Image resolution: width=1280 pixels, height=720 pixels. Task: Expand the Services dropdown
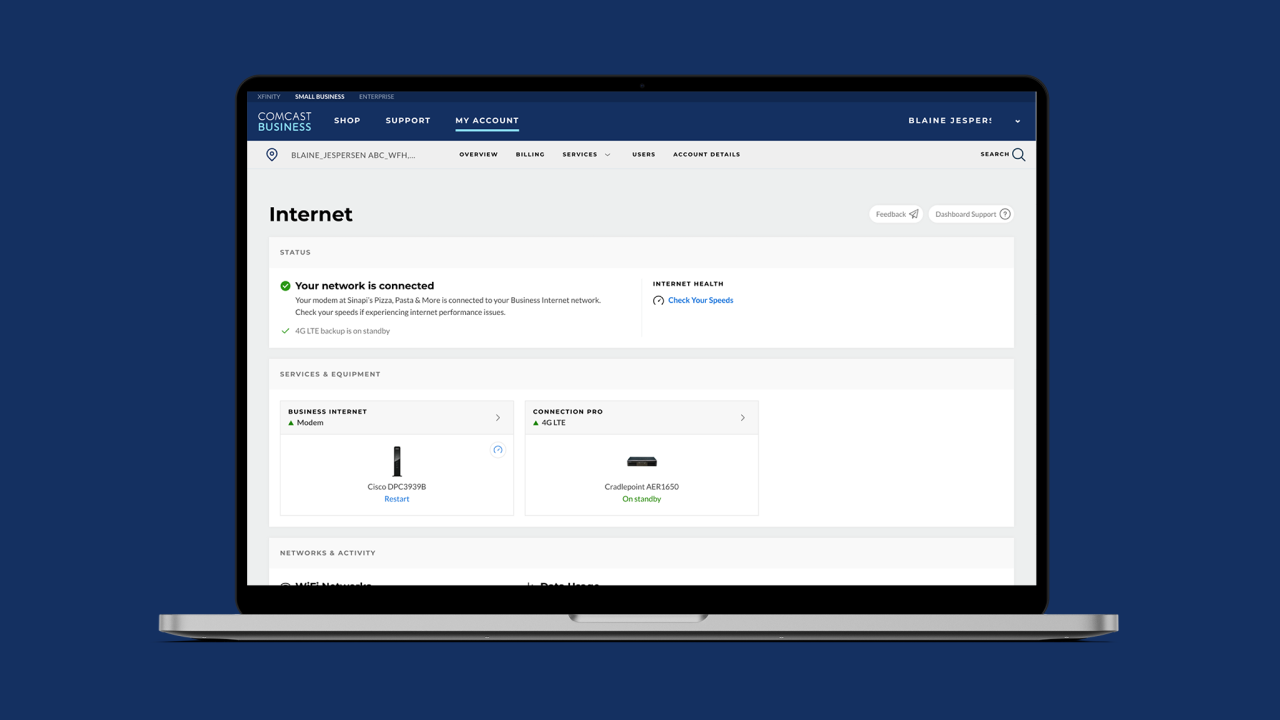pyautogui.click(x=586, y=155)
